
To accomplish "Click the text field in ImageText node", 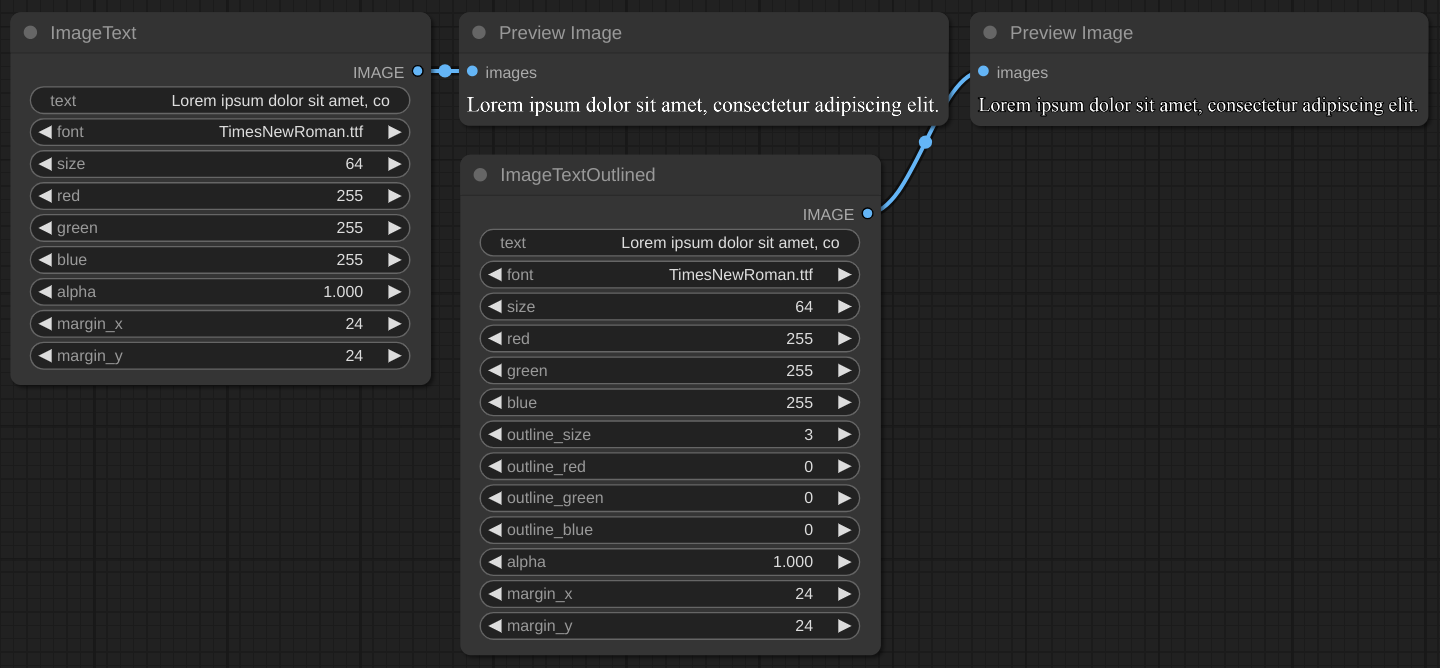I will pyautogui.click(x=220, y=100).
